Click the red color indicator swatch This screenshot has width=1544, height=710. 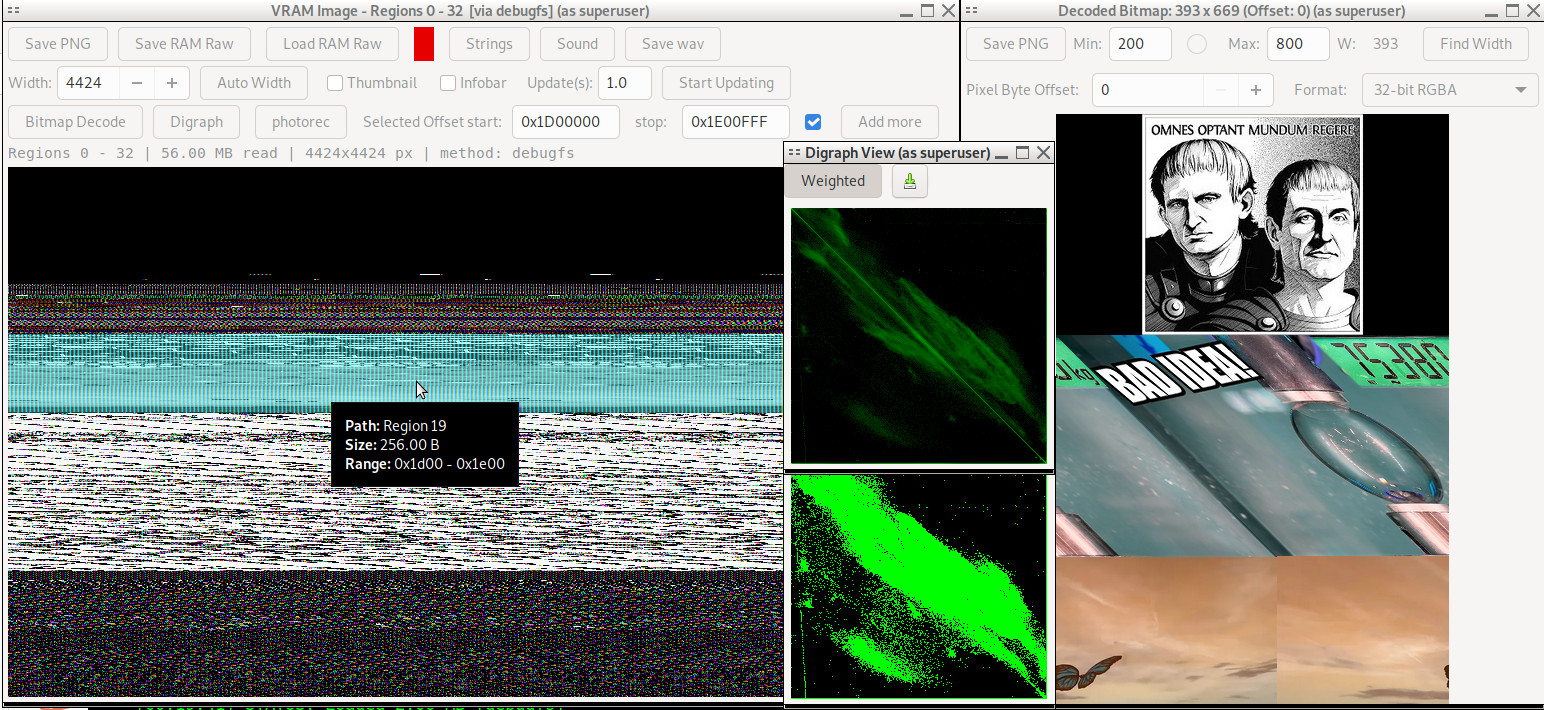tap(424, 44)
